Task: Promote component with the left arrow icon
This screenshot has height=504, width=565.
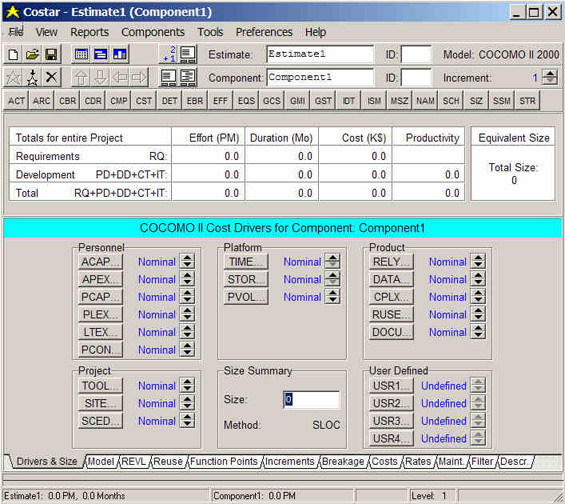Action: pos(120,77)
